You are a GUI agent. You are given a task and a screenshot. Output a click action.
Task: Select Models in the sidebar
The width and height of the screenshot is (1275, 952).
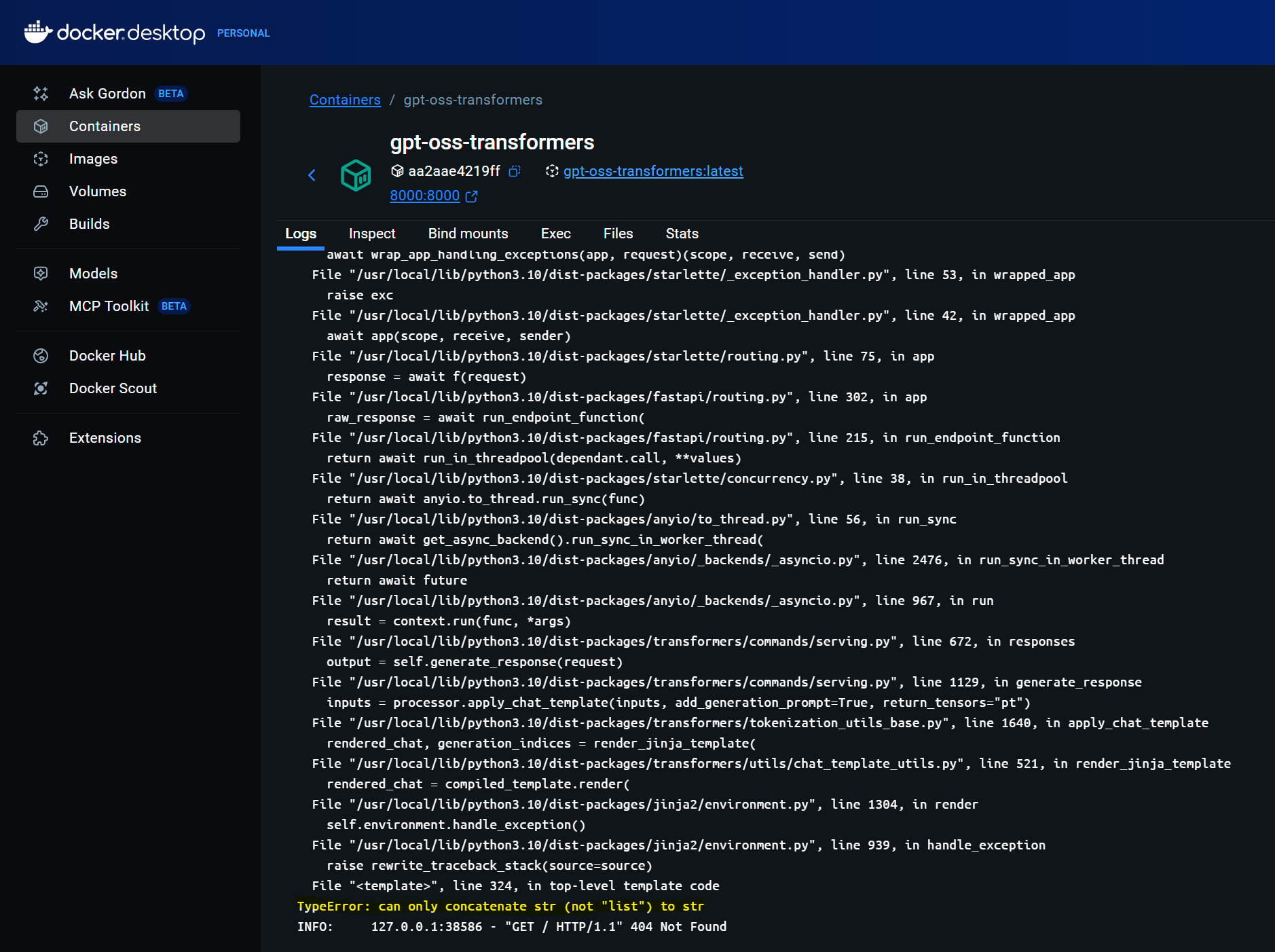click(x=128, y=274)
